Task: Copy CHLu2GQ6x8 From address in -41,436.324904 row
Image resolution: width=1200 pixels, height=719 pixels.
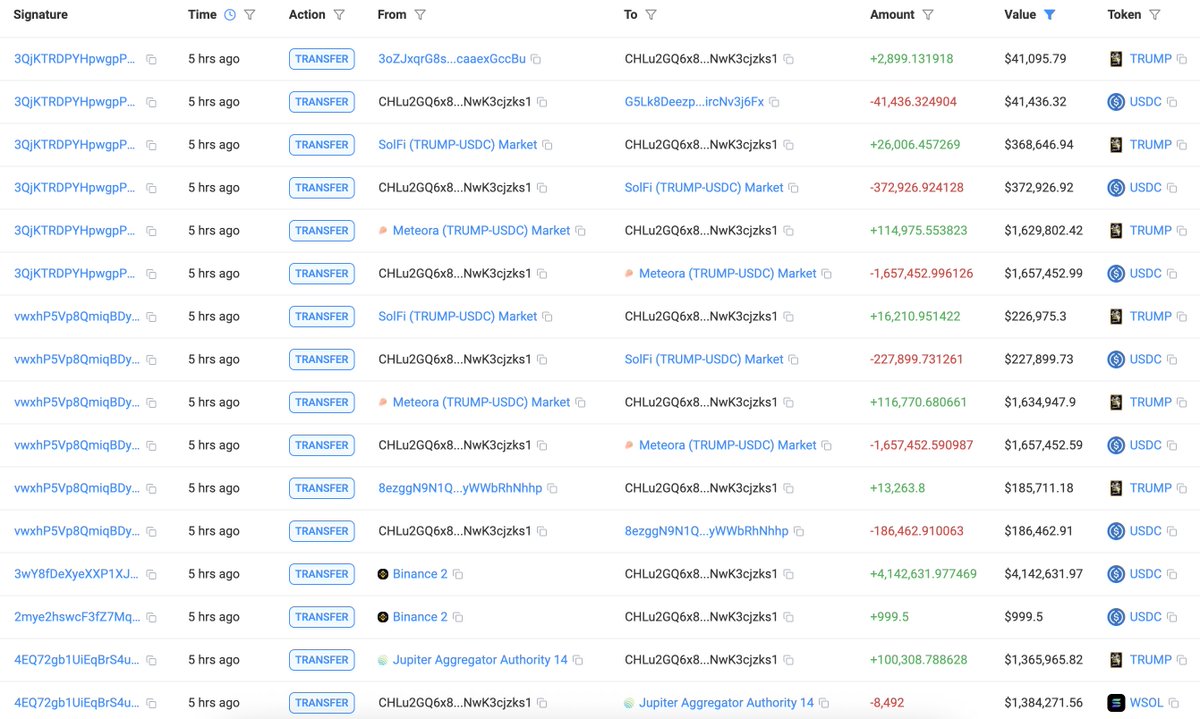Action: (x=542, y=103)
